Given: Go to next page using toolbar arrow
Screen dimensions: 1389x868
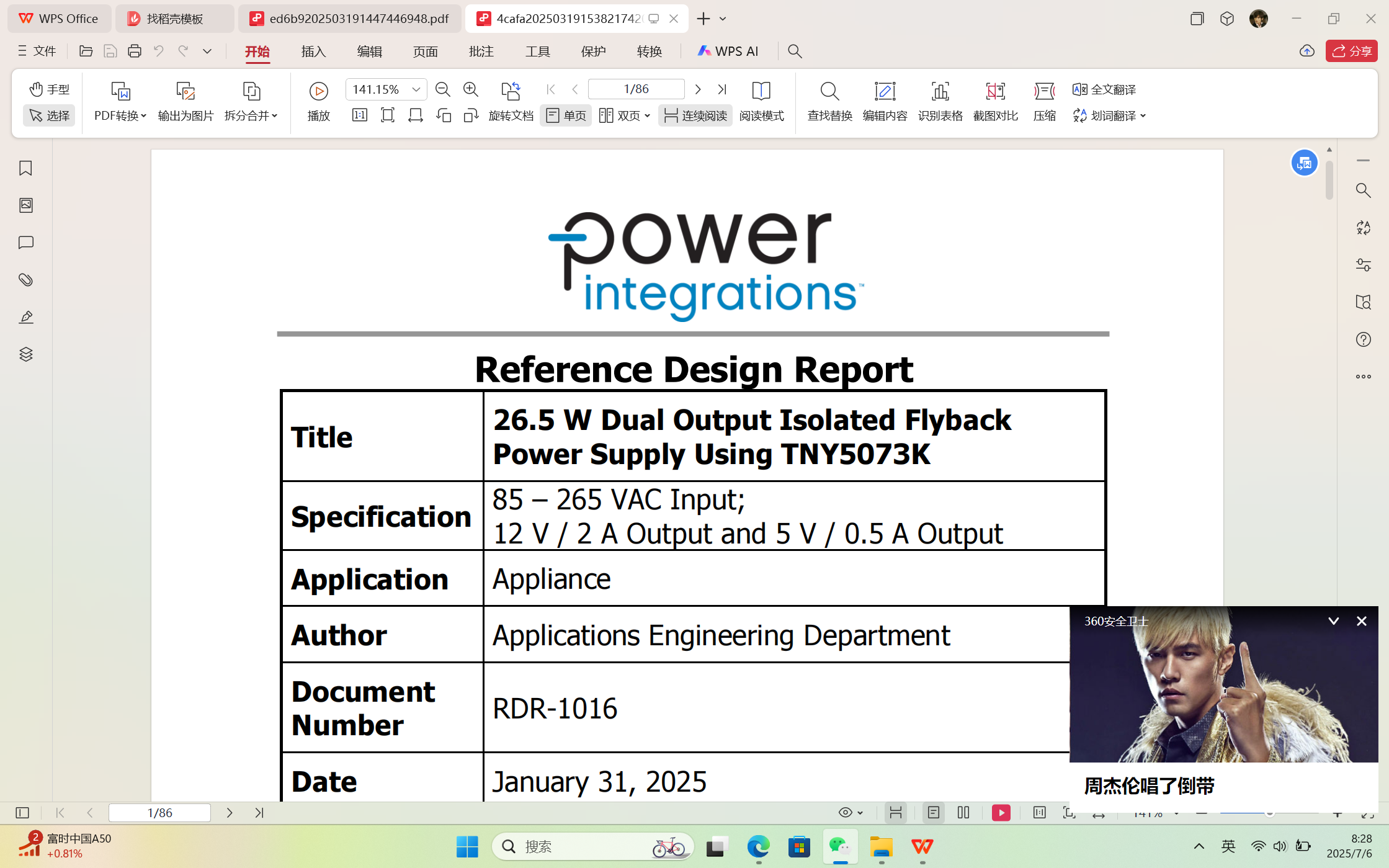Looking at the screenshot, I should click(x=699, y=89).
